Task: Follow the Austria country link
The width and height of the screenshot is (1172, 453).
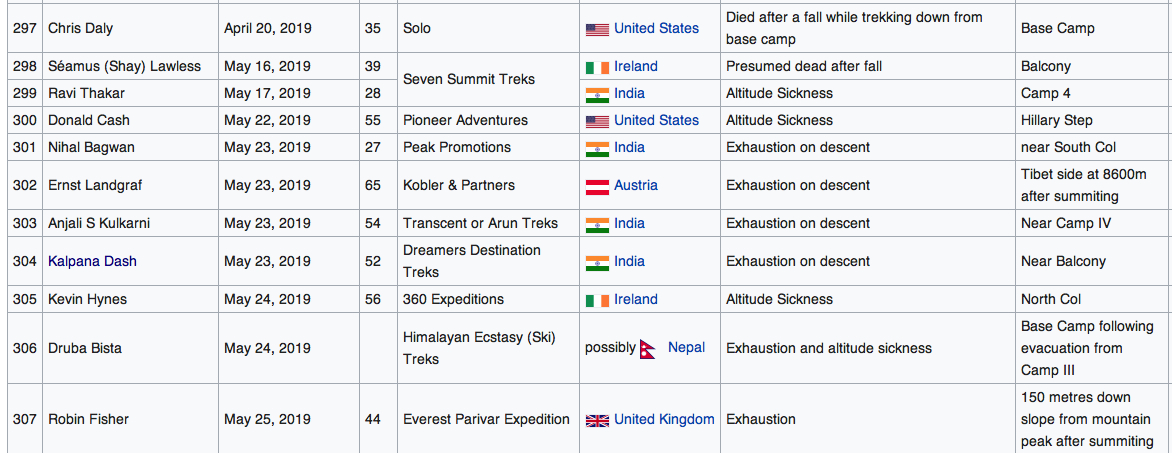Action: point(636,185)
